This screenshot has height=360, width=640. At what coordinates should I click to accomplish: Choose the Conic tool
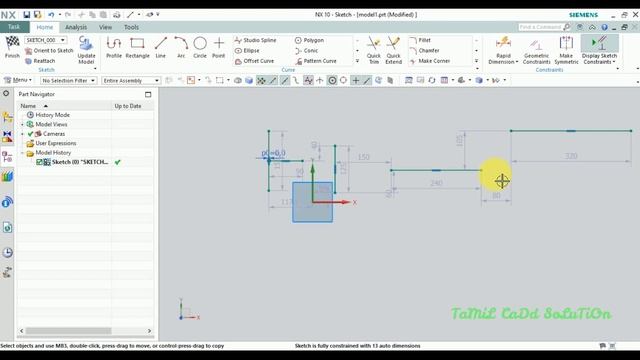[306, 51]
